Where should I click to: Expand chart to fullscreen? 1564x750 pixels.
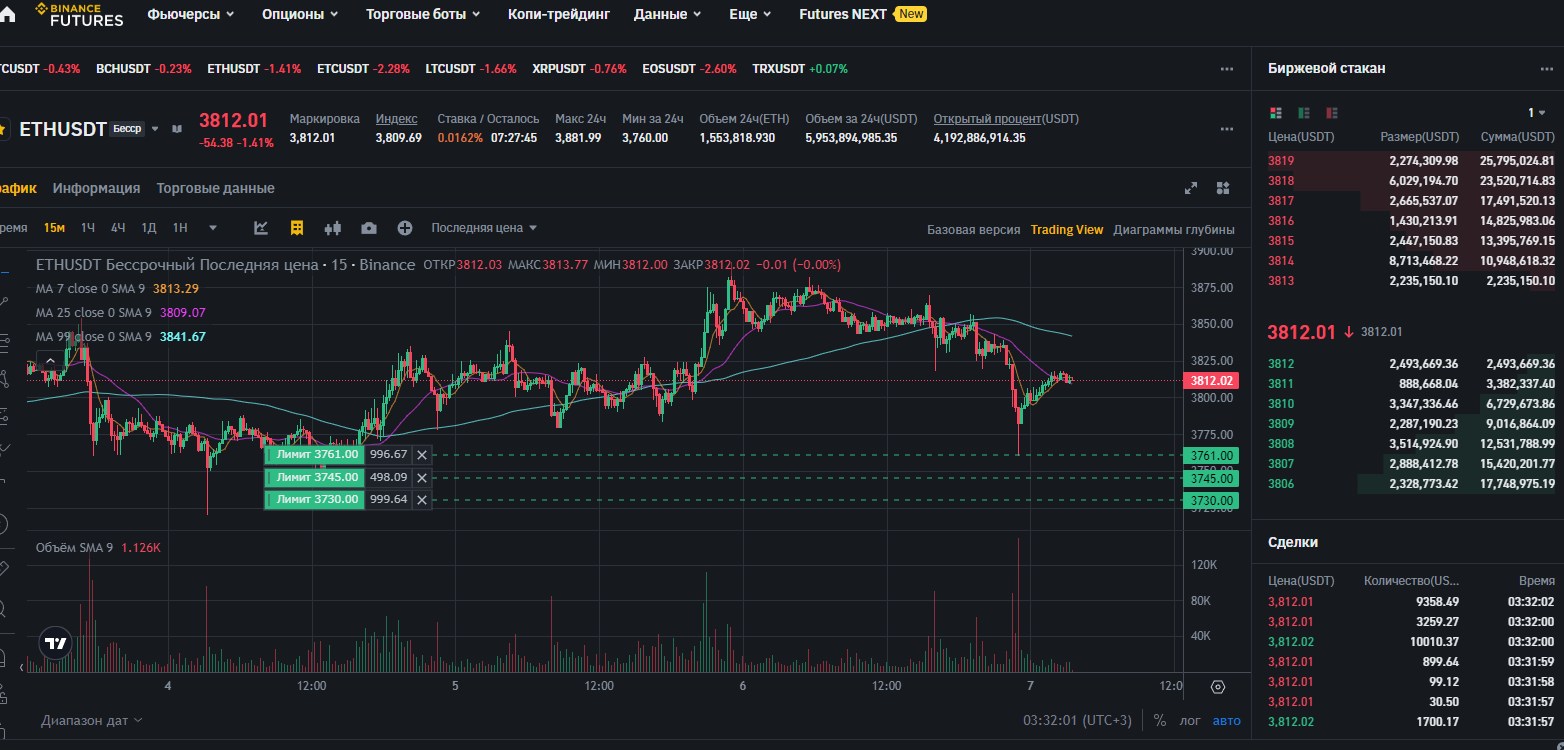coord(1191,188)
